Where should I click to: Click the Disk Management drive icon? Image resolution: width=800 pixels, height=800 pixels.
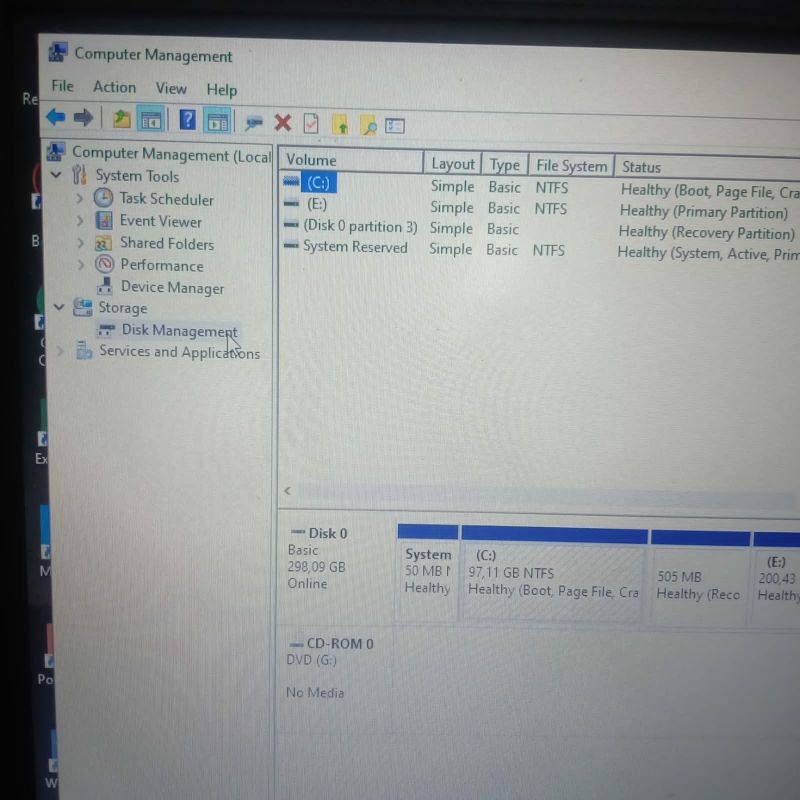[x=106, y=330]
